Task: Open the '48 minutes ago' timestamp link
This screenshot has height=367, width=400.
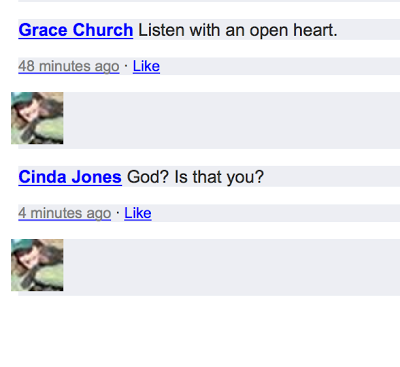Action: (69, 66)
